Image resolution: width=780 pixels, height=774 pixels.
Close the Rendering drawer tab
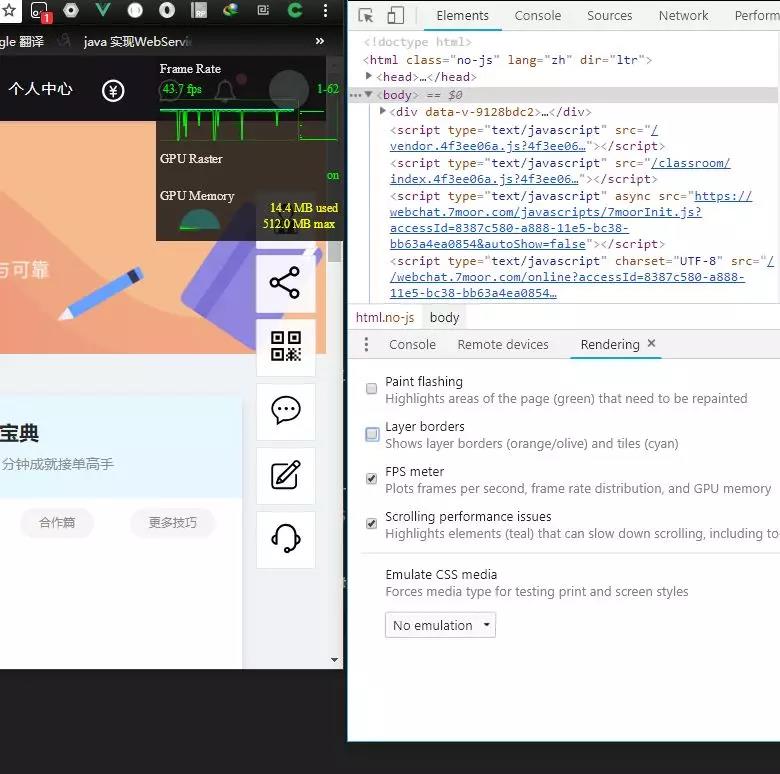[651, 343]
